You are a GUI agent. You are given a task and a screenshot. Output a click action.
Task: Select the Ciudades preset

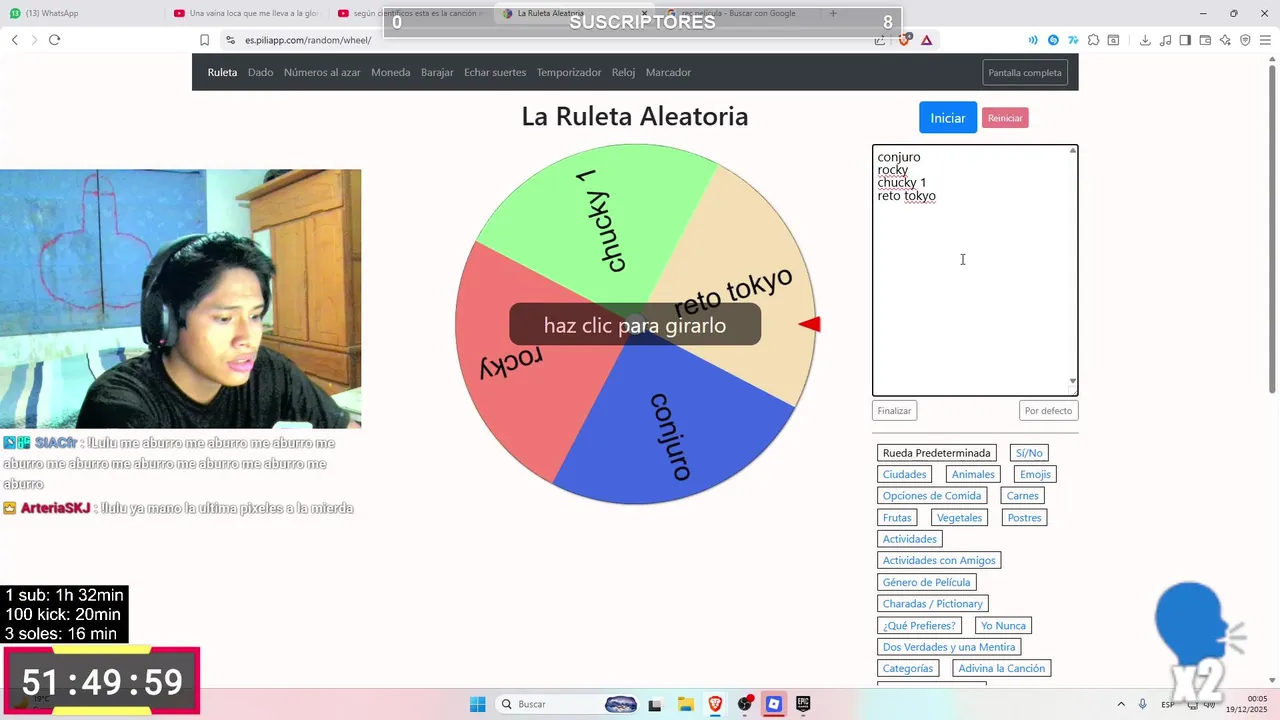(x=904, y=474)
